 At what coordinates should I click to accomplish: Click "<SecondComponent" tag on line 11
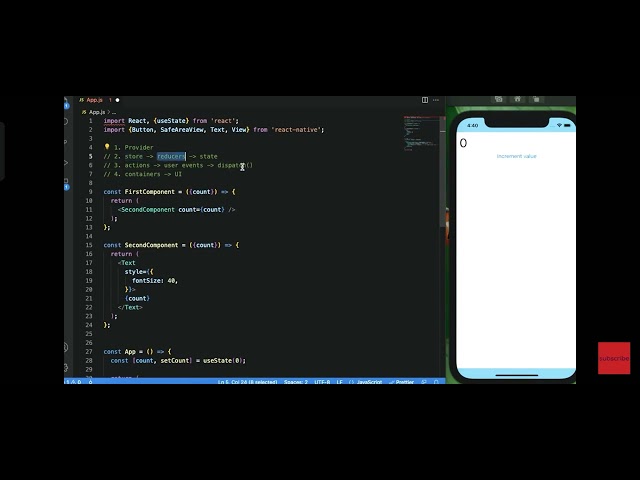pos(146,210)
